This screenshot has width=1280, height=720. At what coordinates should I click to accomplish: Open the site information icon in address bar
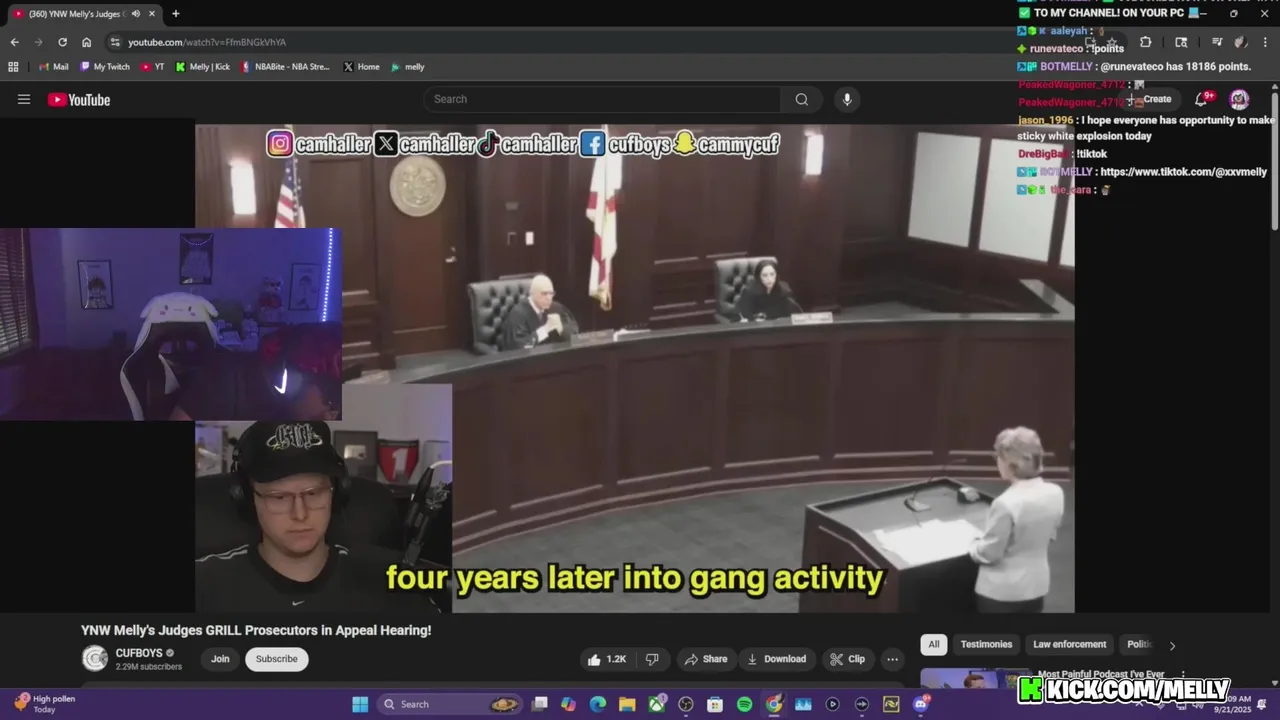[115, 42]
